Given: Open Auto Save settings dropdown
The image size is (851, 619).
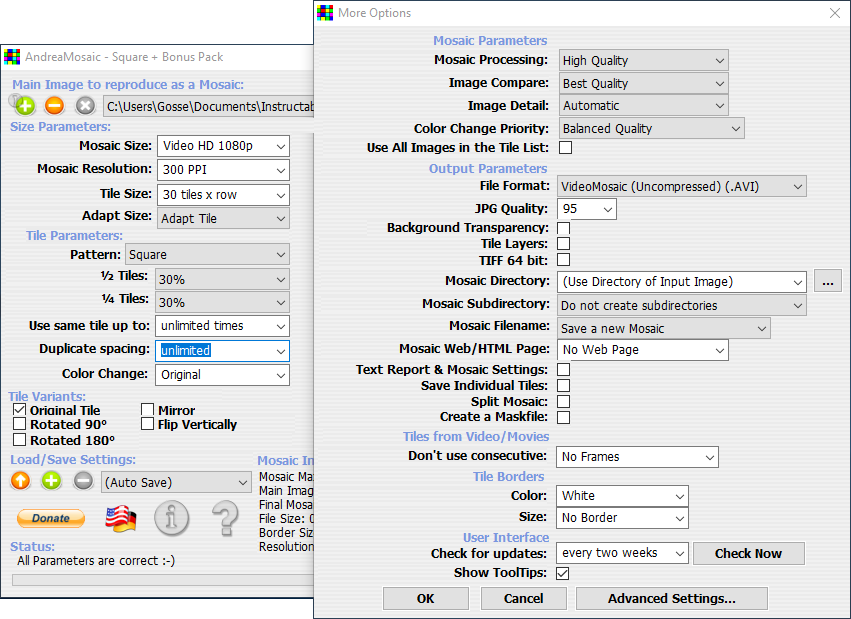Looking at the screenshot, I should coord(176,482).
